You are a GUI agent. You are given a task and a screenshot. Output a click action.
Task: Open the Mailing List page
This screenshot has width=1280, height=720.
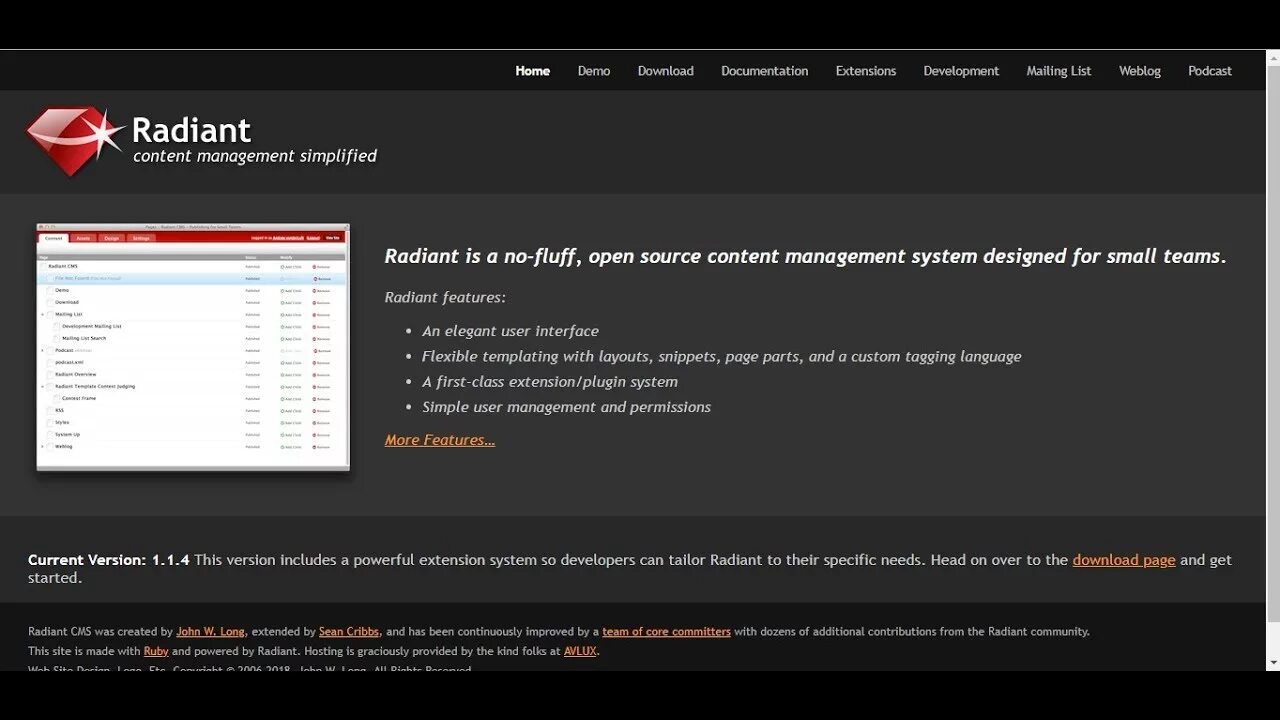1059,71
